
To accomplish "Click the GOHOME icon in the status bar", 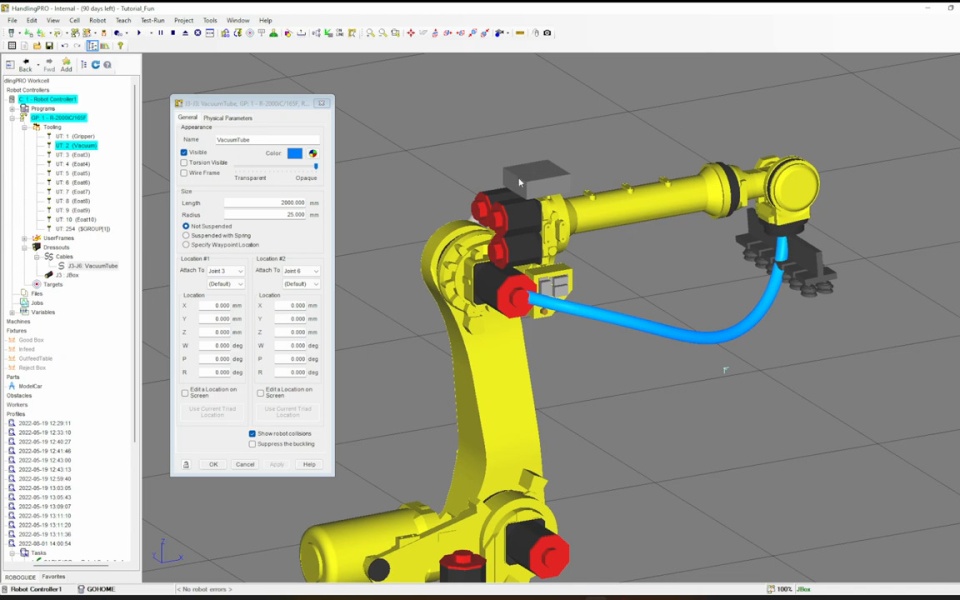I will point(80,588).
